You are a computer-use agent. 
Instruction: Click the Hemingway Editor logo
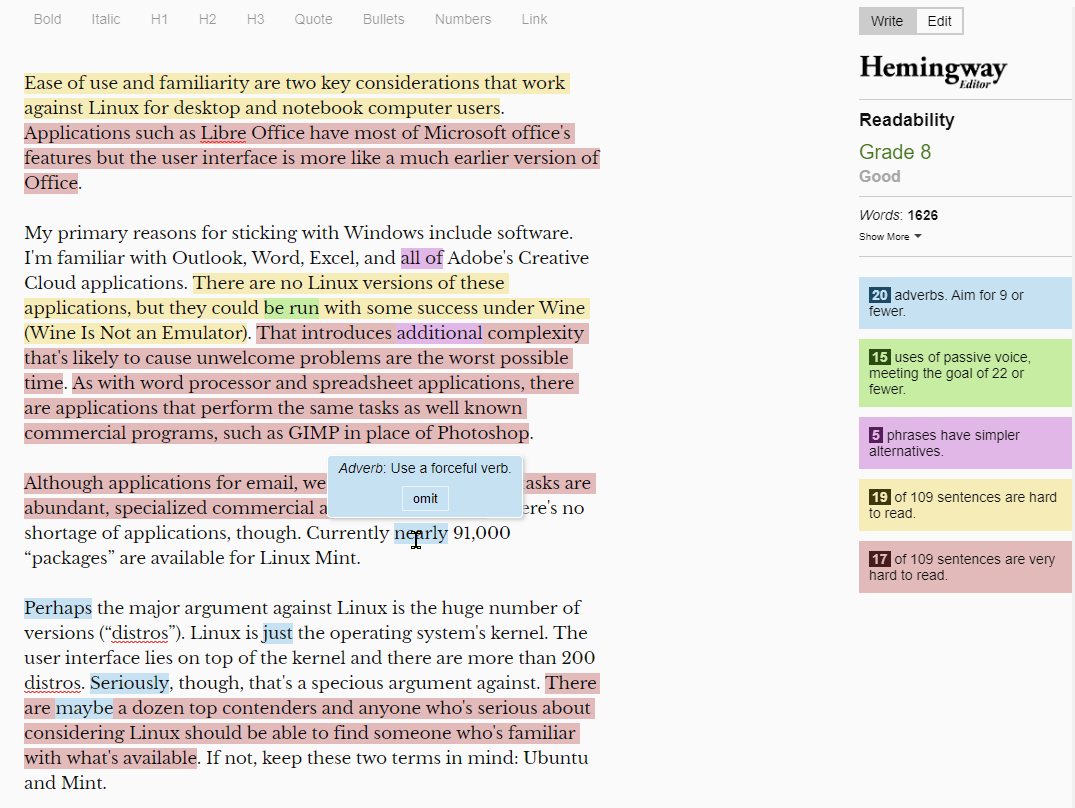[x=933, y=71]
